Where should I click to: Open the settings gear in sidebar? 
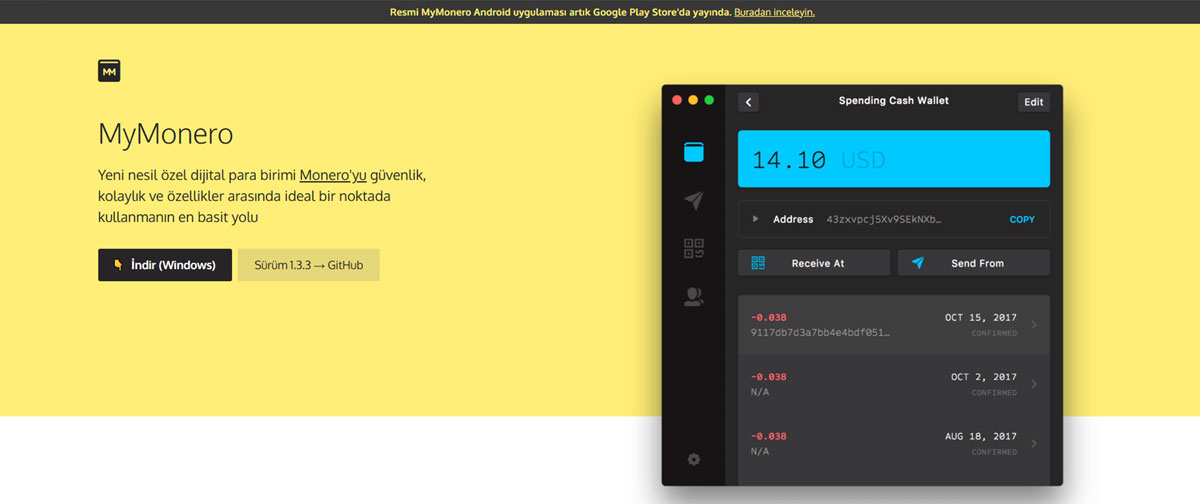pos(693,459)
